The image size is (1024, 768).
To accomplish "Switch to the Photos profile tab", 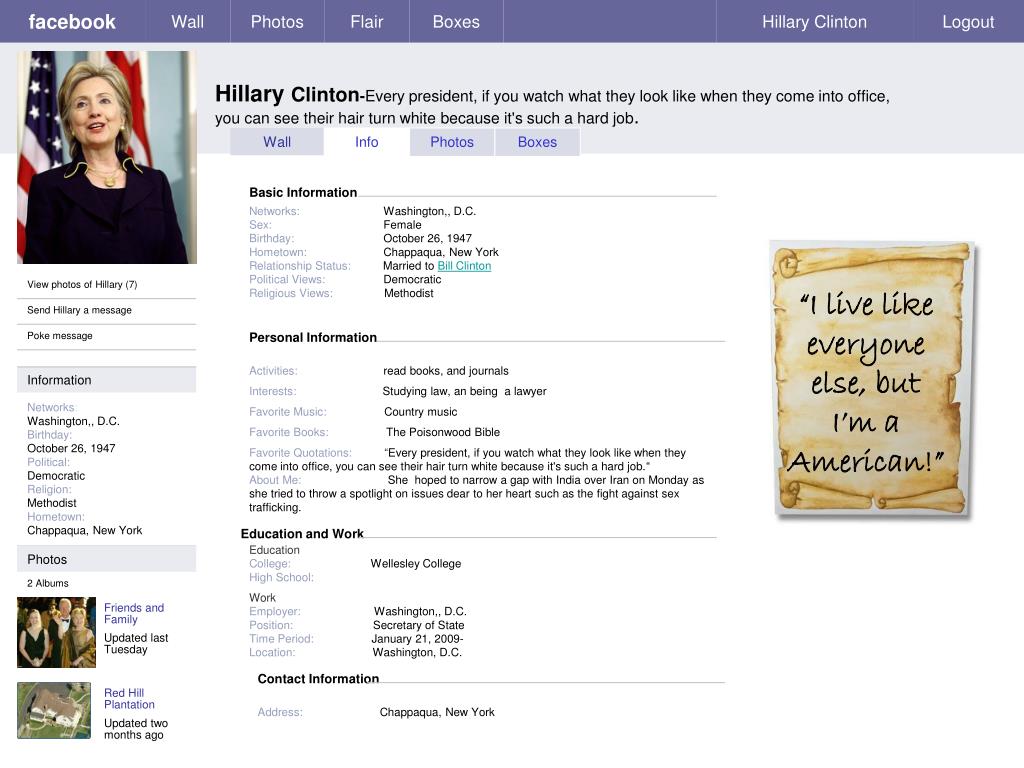I will point(452,142).
